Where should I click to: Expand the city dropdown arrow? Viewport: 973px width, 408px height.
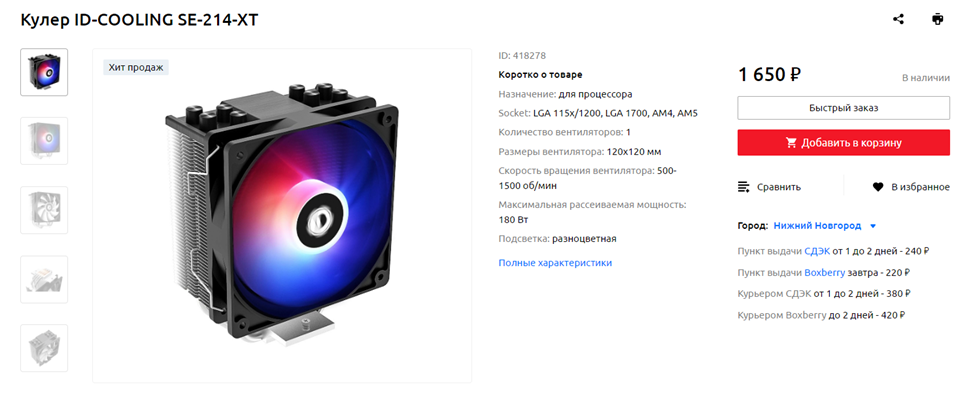pos(873,226)
